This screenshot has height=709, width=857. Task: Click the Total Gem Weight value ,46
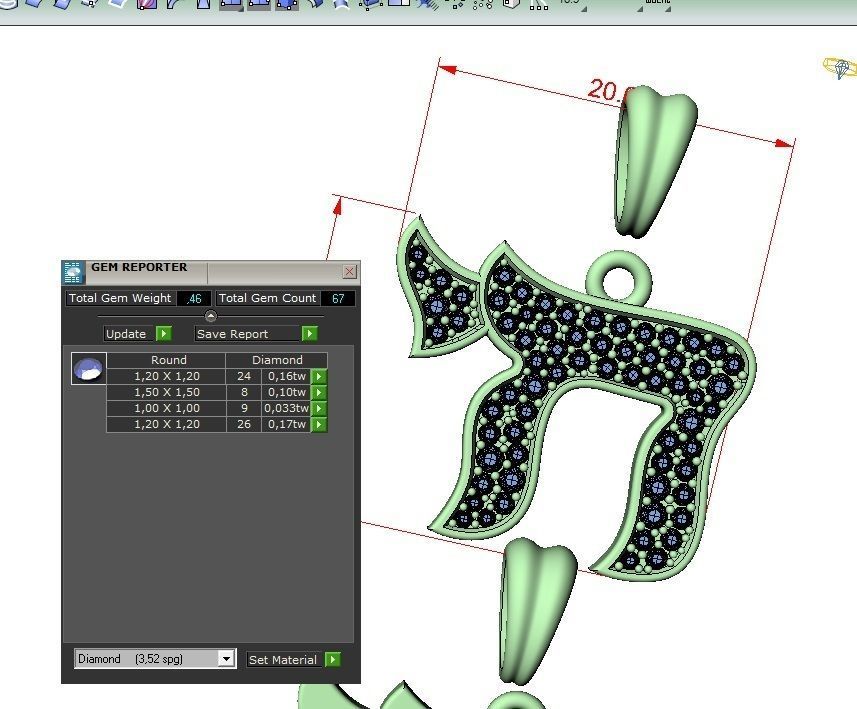194,298
